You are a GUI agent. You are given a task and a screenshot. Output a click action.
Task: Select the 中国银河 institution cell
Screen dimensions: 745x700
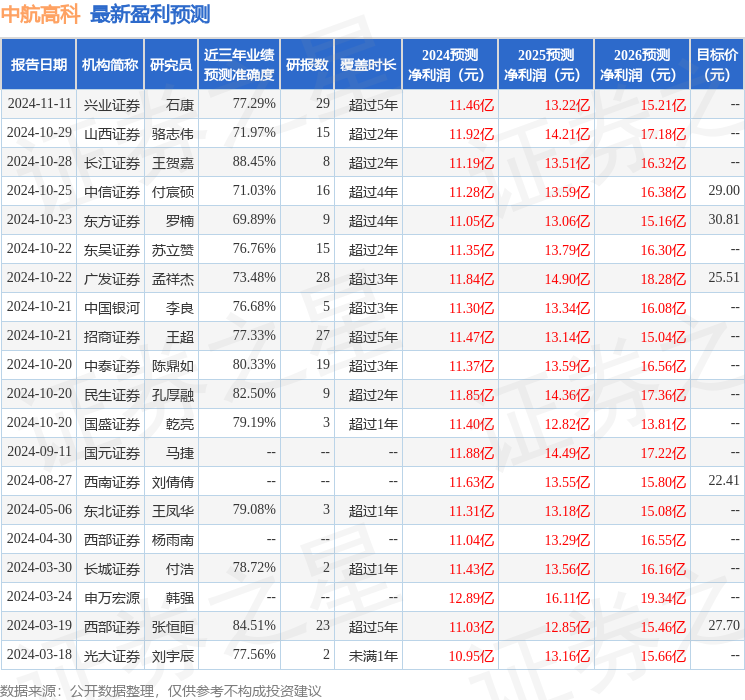[x=112, y=308]
